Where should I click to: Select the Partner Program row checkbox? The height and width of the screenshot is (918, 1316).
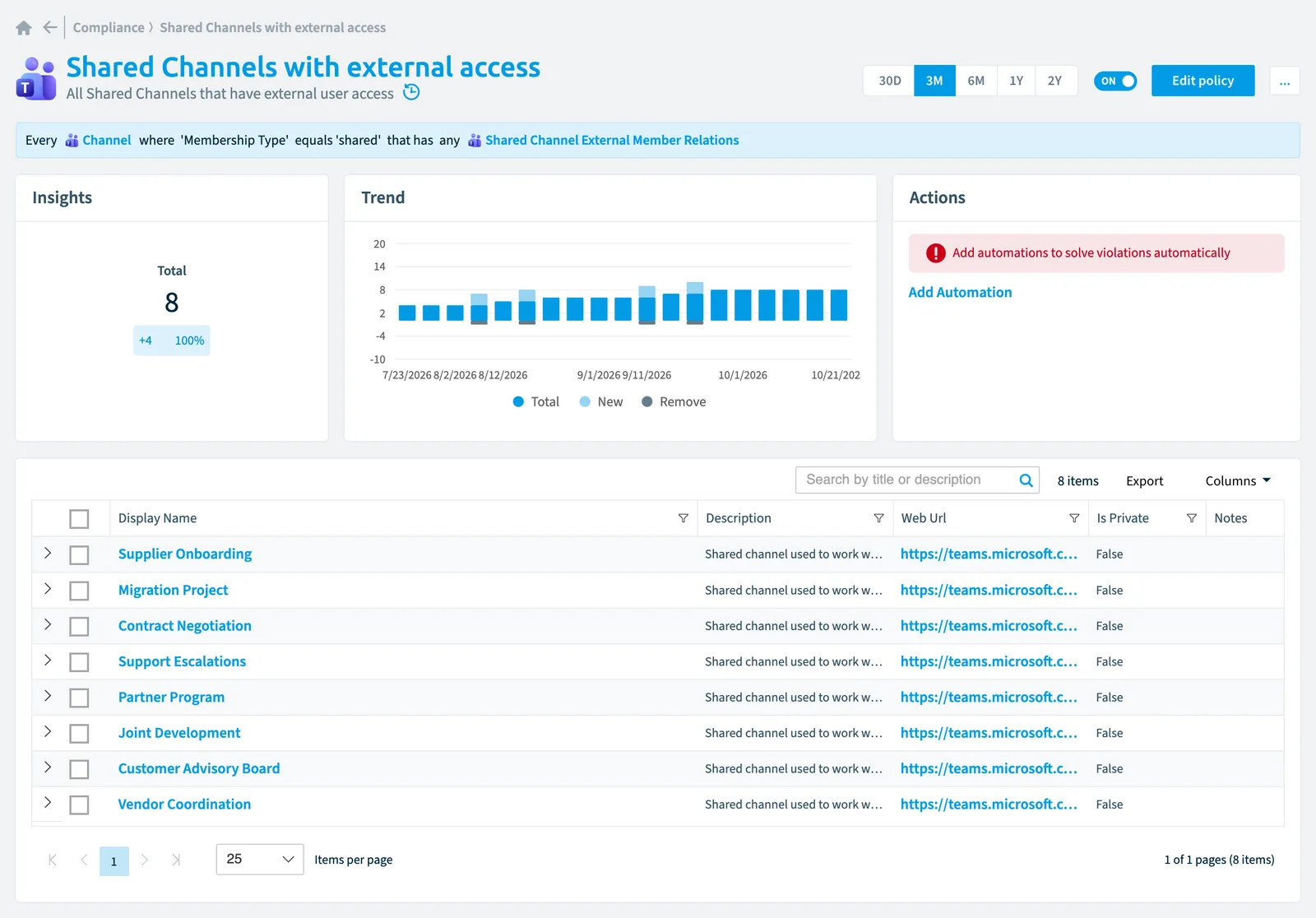click(79, 698)
